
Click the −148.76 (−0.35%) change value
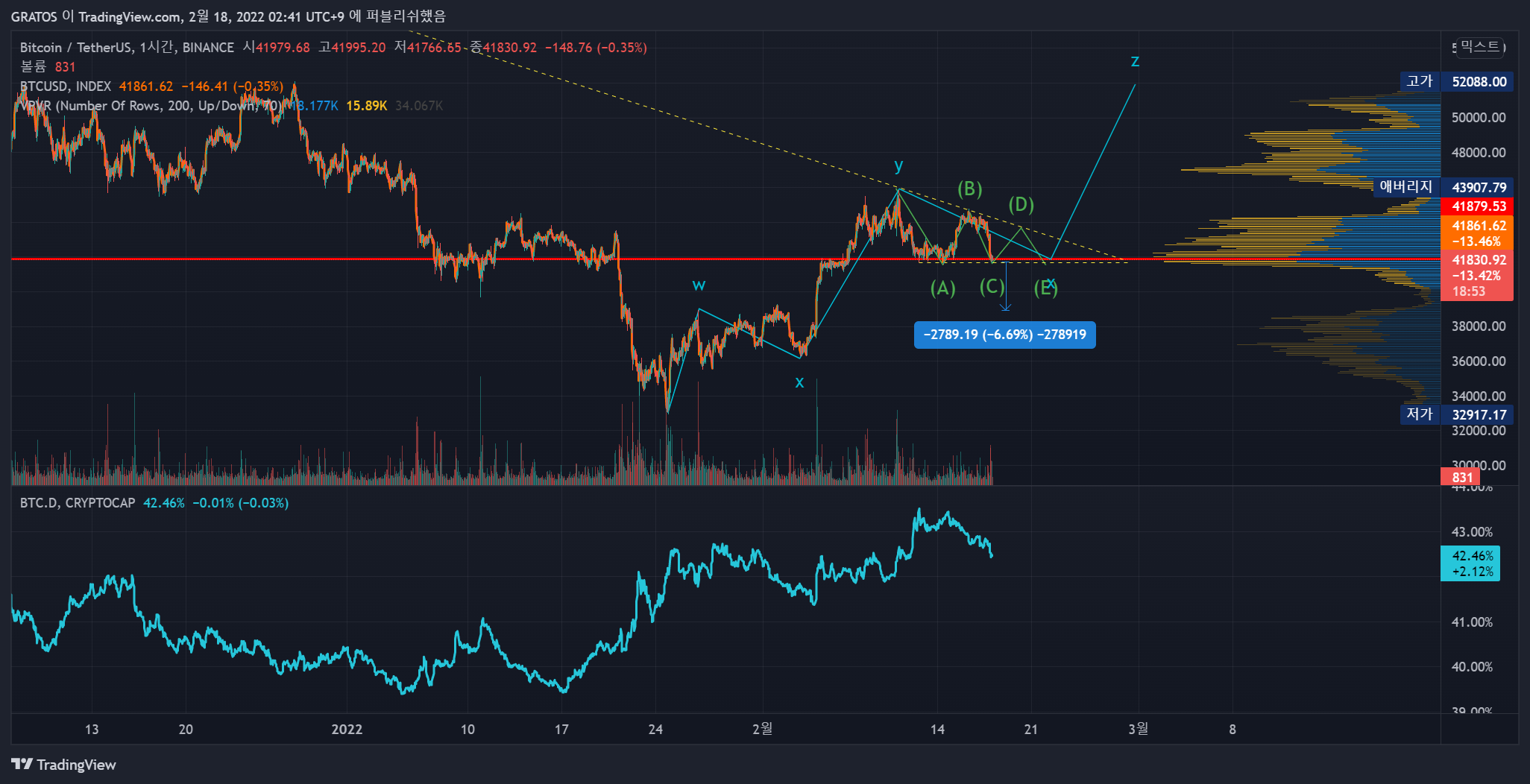(596, 48)
